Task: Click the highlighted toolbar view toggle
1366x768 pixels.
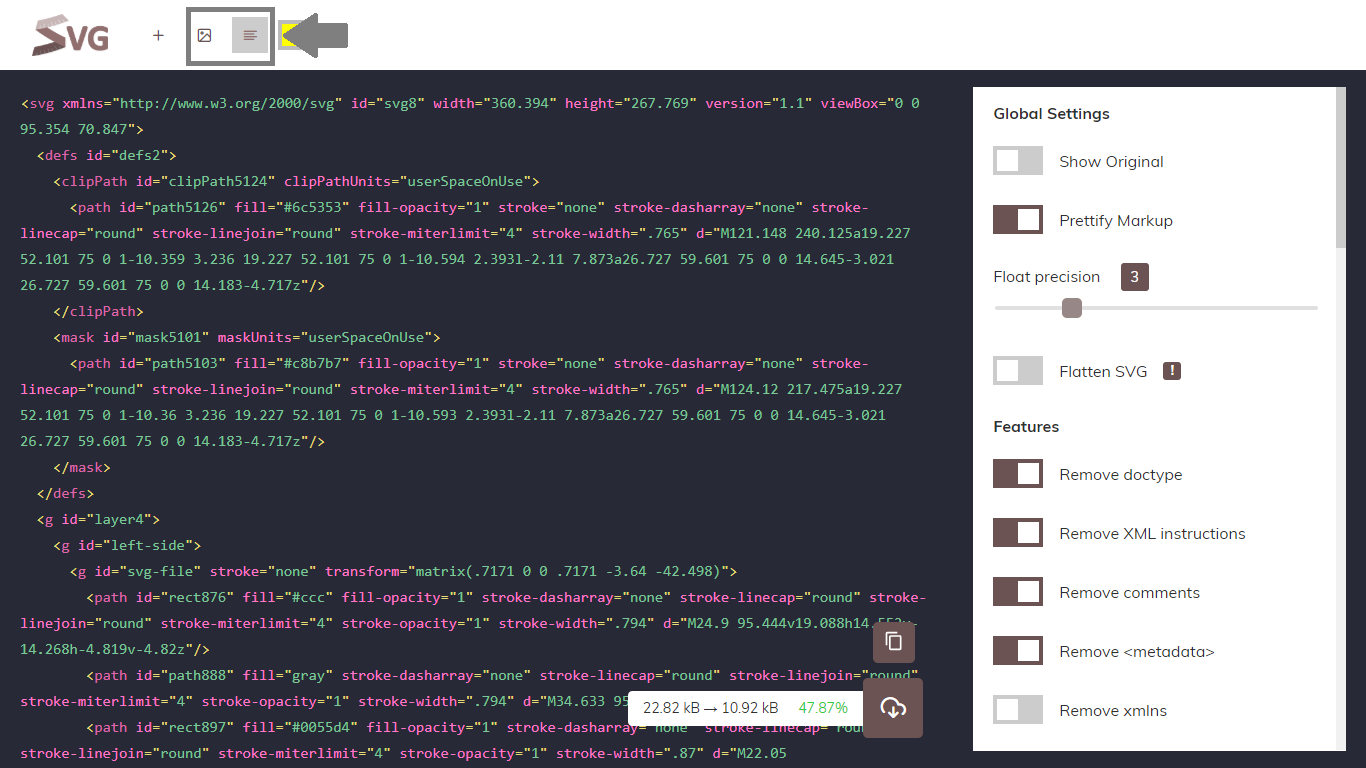Action: coord(289,34)
